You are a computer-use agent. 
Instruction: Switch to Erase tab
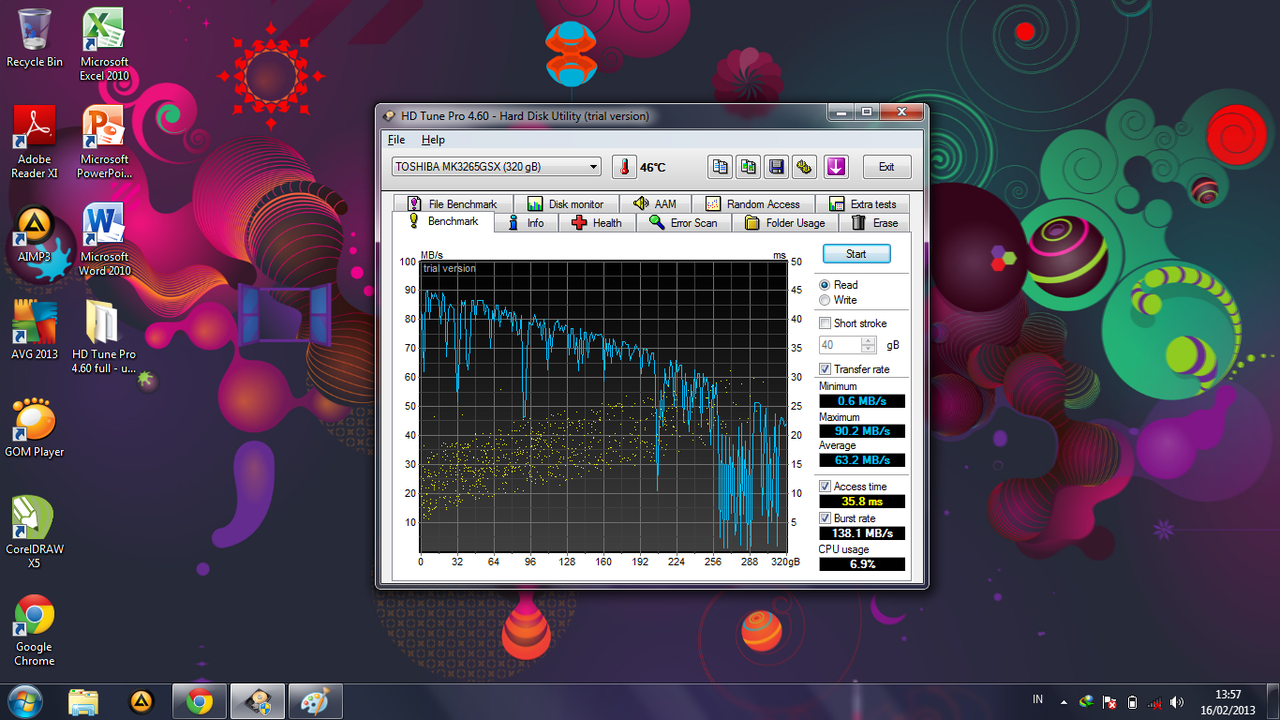(x=875, y=223)
